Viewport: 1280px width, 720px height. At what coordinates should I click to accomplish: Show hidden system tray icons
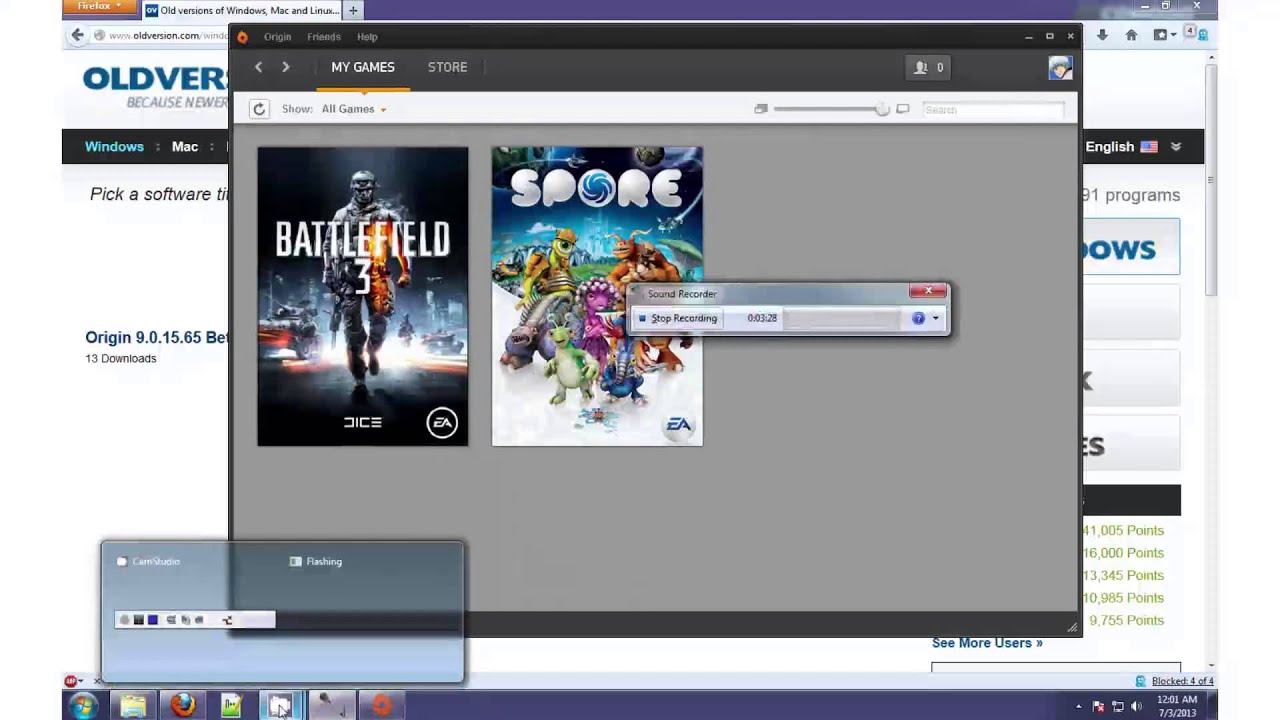pos(1078,706)
